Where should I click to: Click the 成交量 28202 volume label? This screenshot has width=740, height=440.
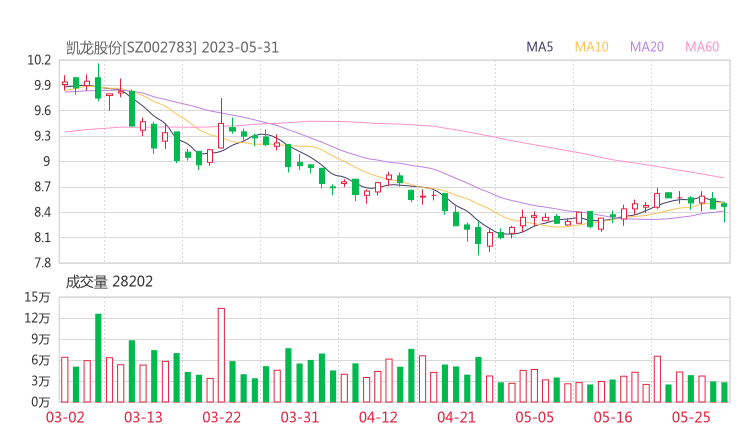109,282
